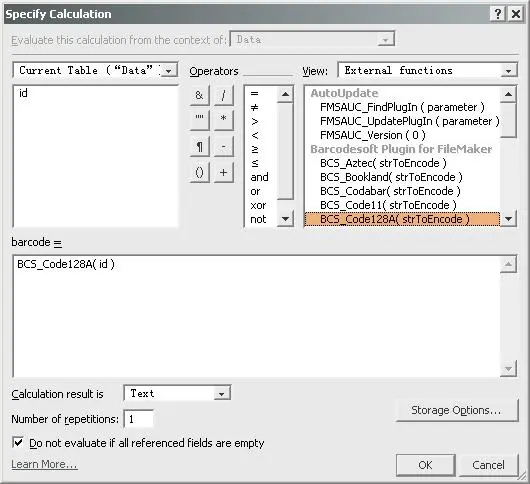Image resolution: width=530 pixels, height=484 pixels.
Task: Select less-than-or-equal operator
Action: (x=255, y=163)
